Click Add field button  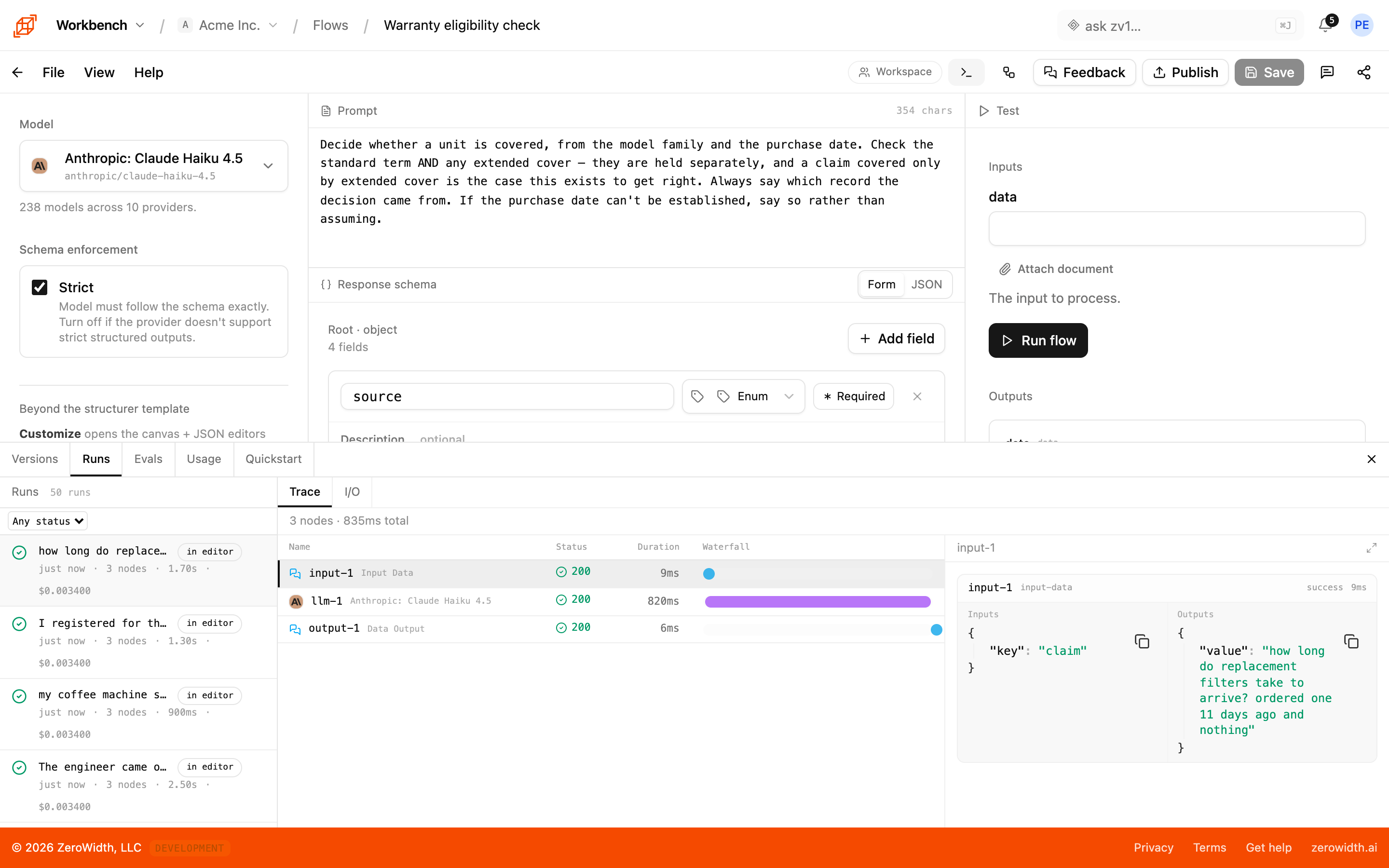tap(897, 339)
